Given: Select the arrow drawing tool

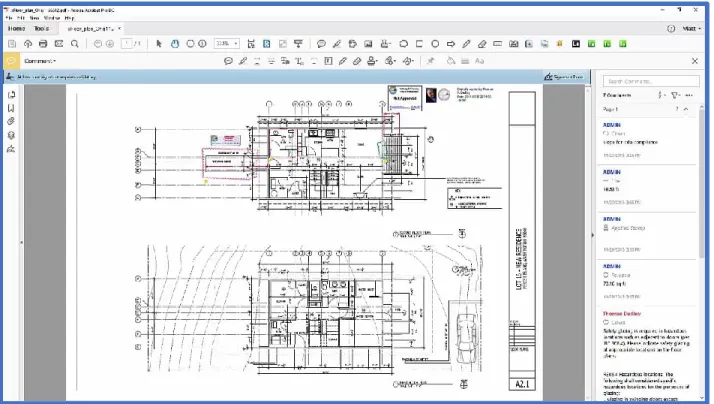Looking at the screenshot, I should click(451, 44).
